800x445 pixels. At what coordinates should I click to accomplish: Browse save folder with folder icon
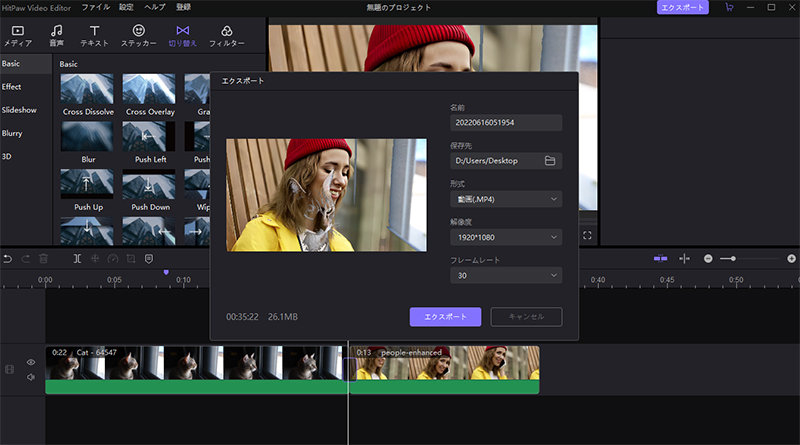tap(549, 160)
